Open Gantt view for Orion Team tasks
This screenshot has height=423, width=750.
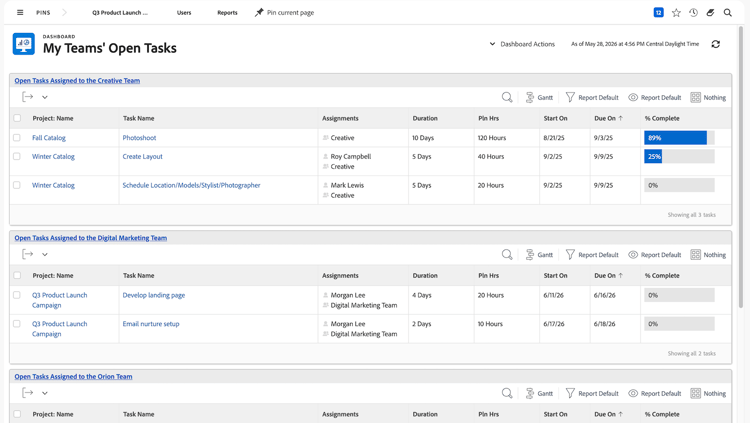coord(539,393)
